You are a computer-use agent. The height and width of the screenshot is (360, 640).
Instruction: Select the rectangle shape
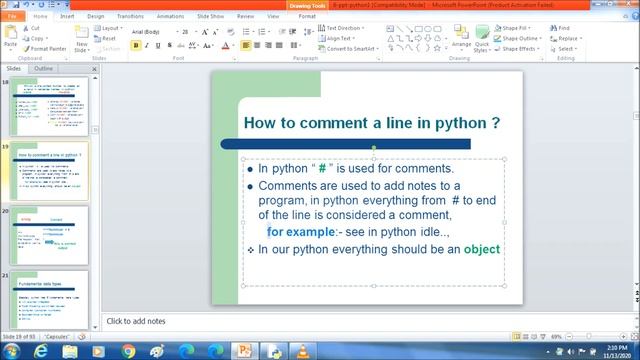click(418, 29)
